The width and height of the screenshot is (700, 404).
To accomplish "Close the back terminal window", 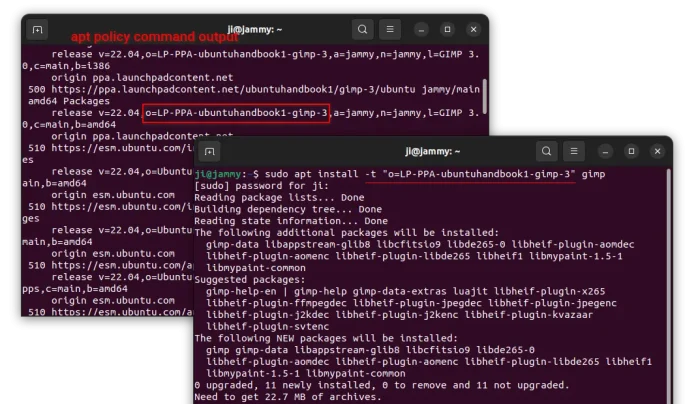I will pos(474,30).
